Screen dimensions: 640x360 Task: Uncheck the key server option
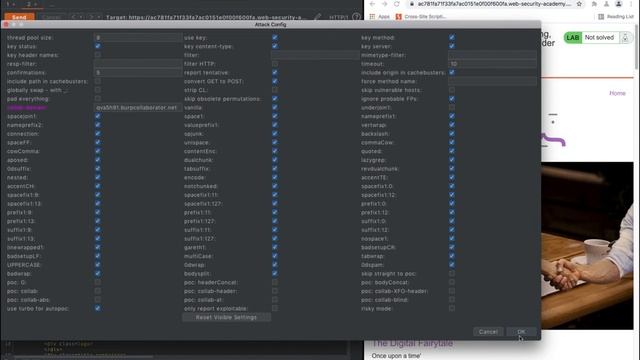click(x=452, y=46)
